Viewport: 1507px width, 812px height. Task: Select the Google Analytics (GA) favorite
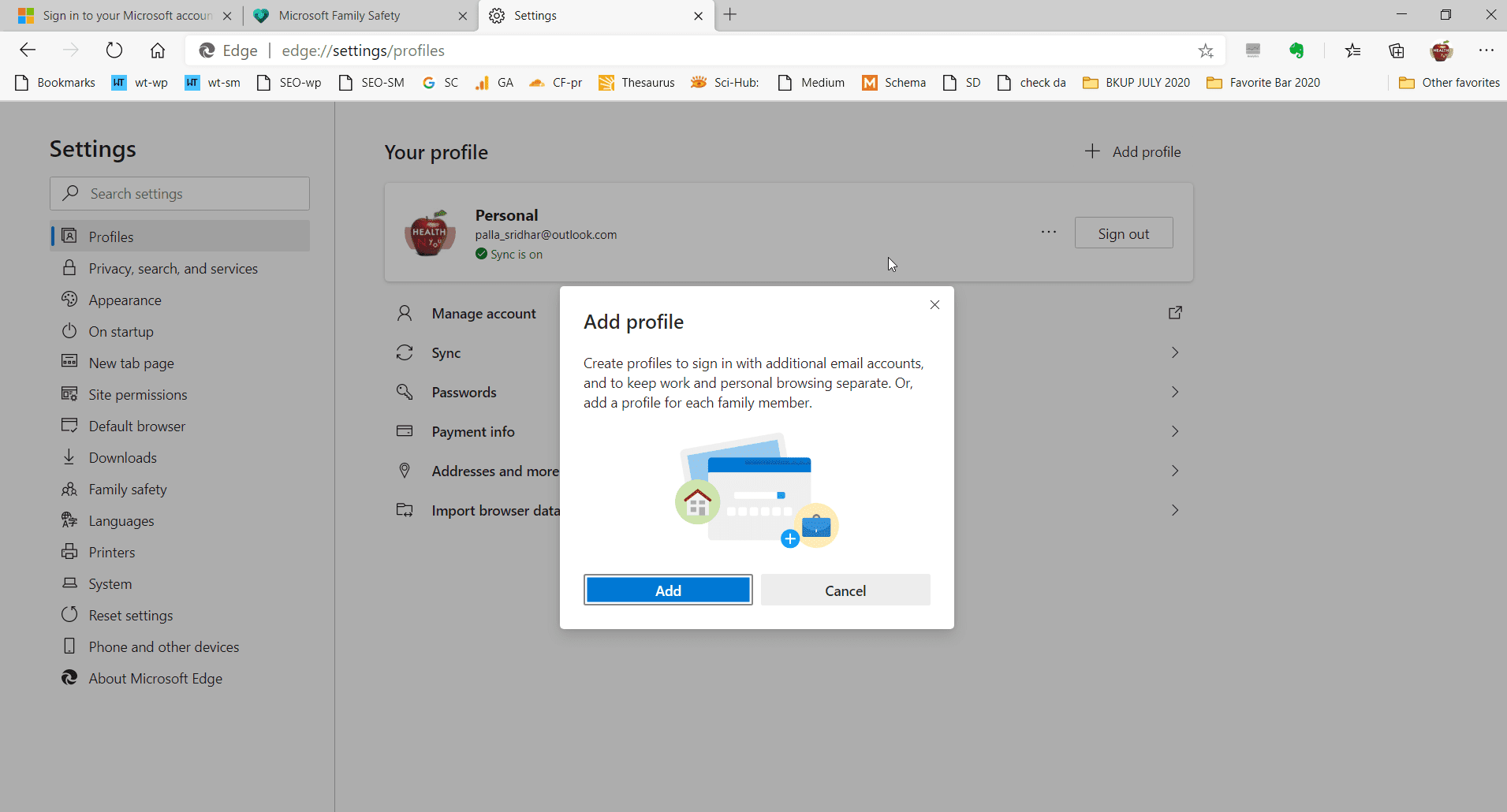pos(494,82)
